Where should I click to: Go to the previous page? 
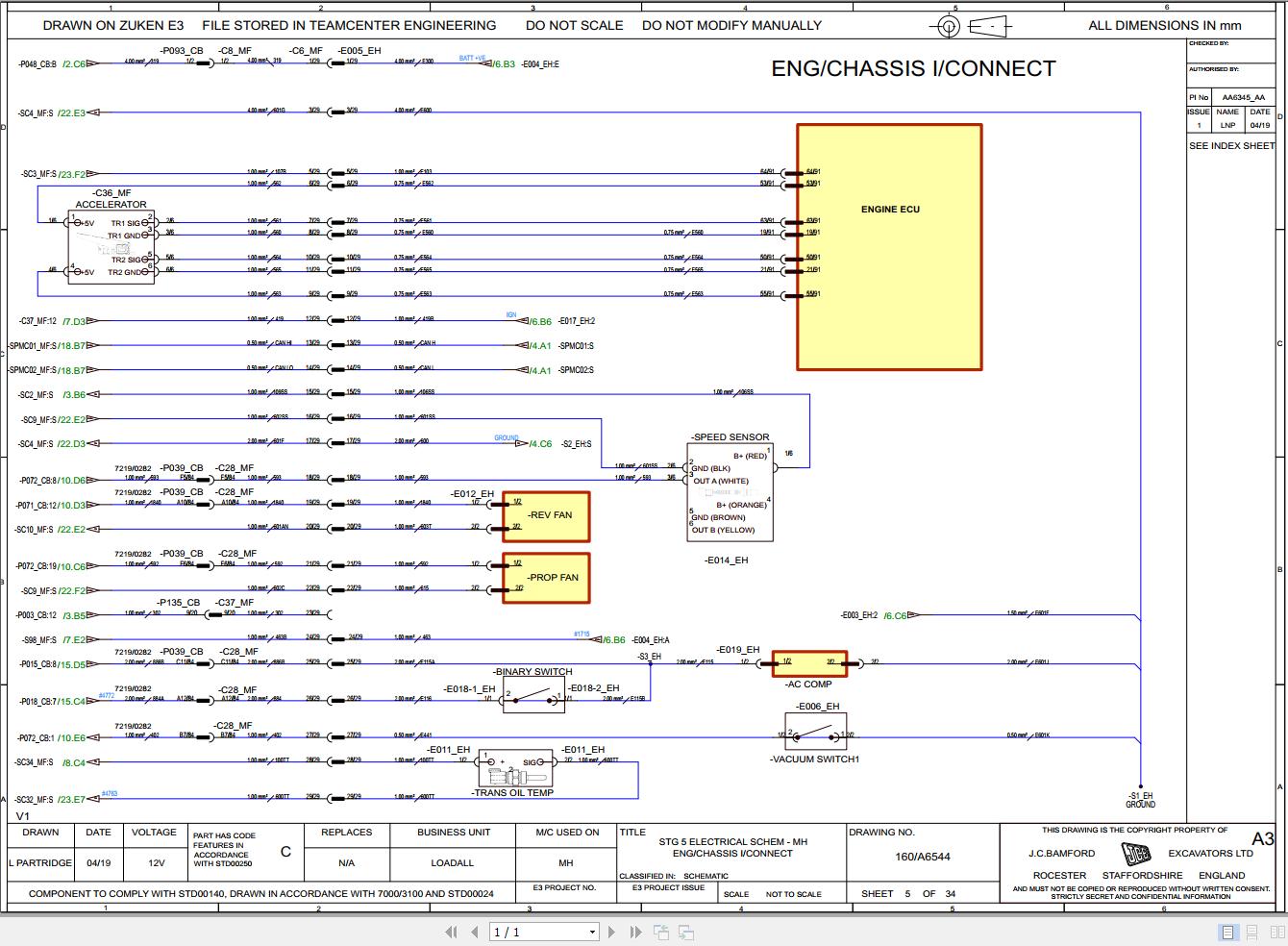pyautogui.click(x=474, y=932)
